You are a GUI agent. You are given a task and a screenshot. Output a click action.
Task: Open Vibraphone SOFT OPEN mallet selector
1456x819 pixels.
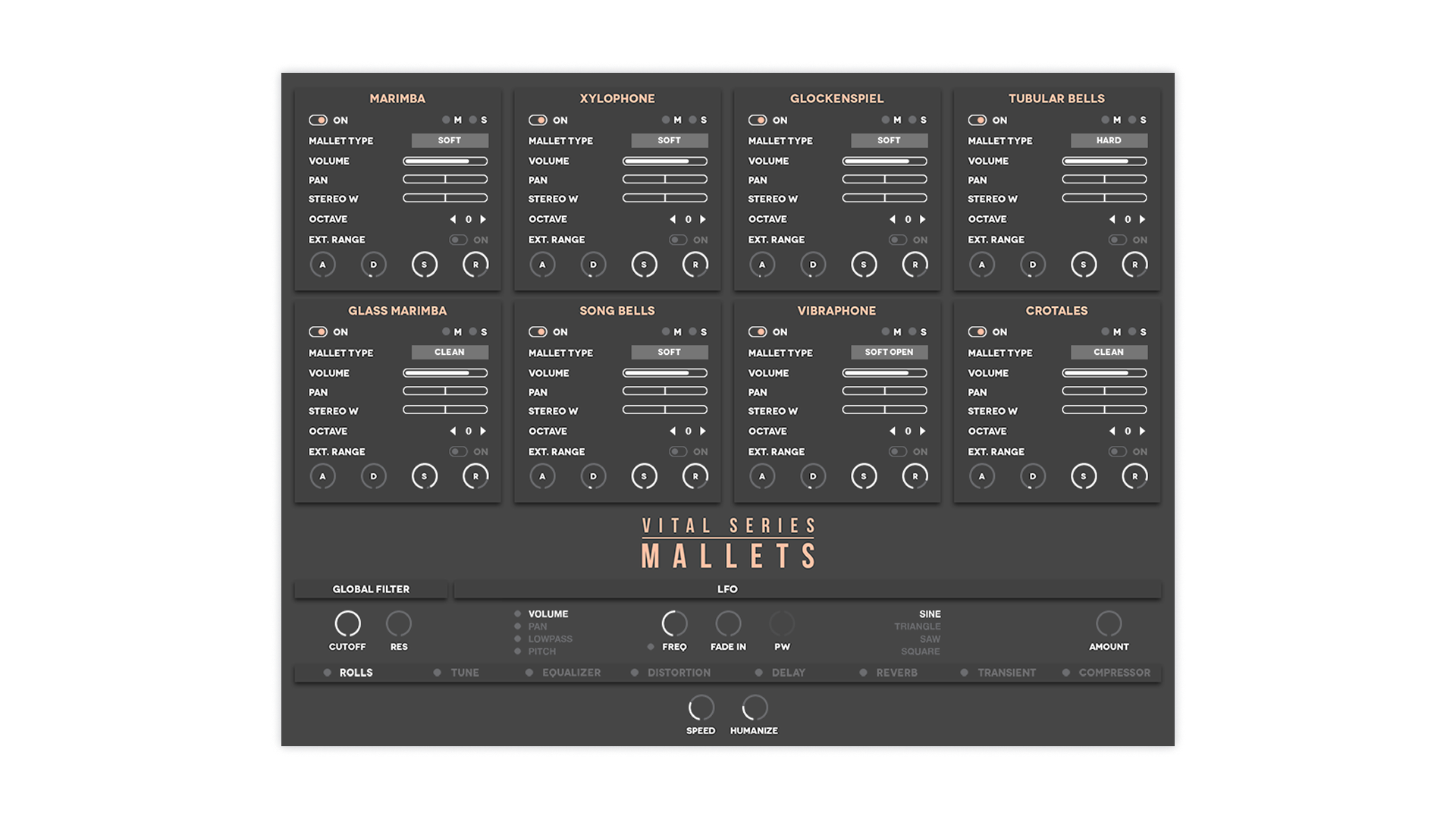coord(889,352)
